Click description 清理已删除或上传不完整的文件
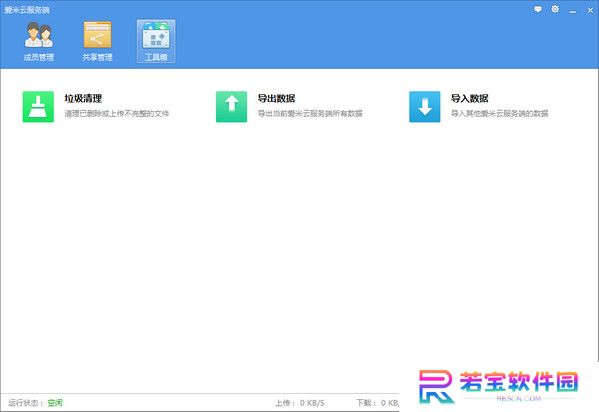The image size is (599, 412). pyautogui.click(x=117, y=114)
